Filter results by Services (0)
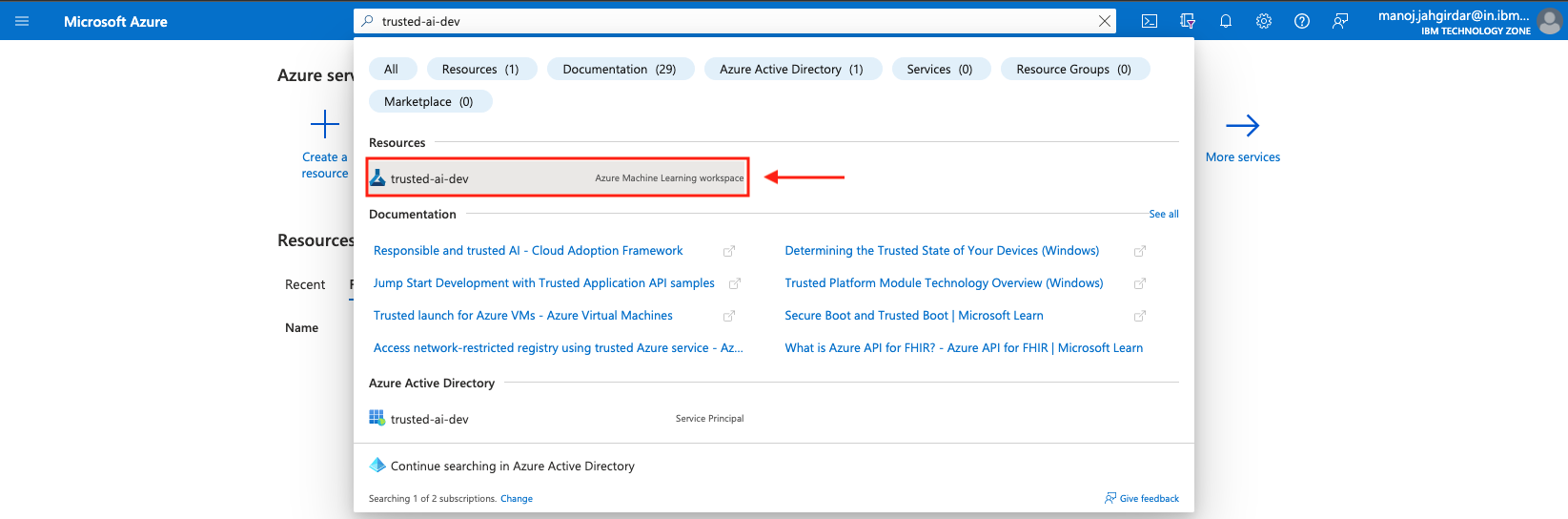Image resolution: width=1568 pixels, height=519 pixels. 940,69
